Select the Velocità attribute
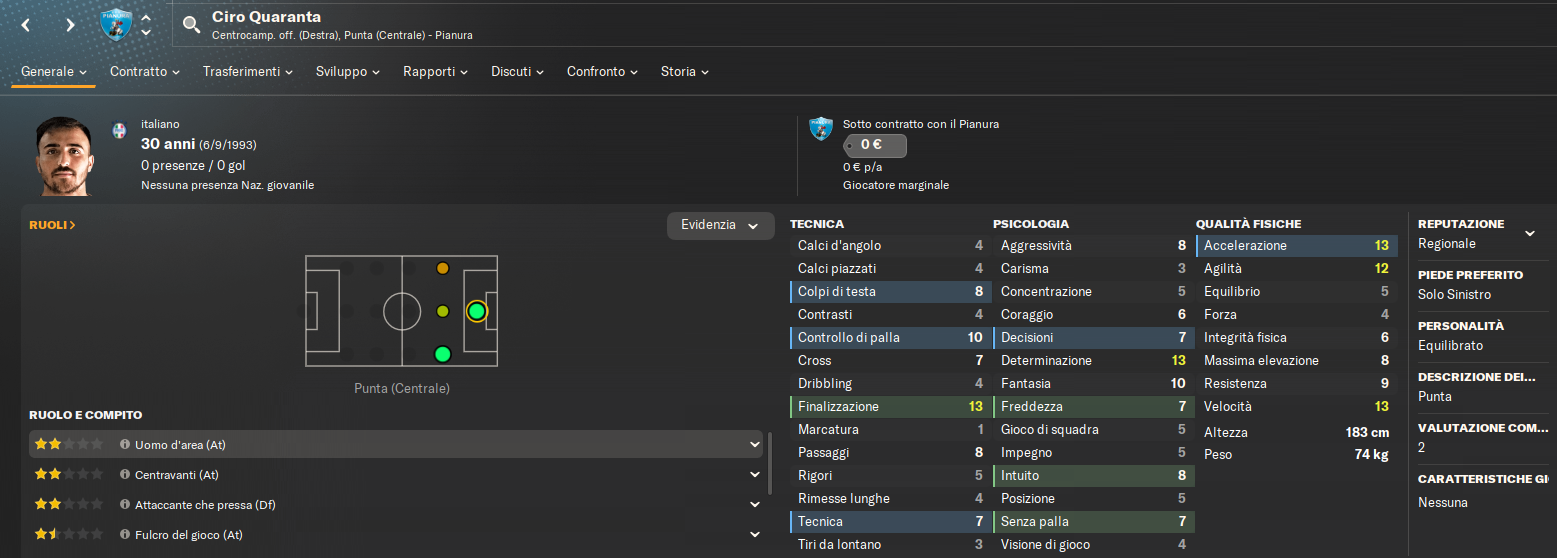Screen dimensions: 1557x558 (x=1297, y=407)
